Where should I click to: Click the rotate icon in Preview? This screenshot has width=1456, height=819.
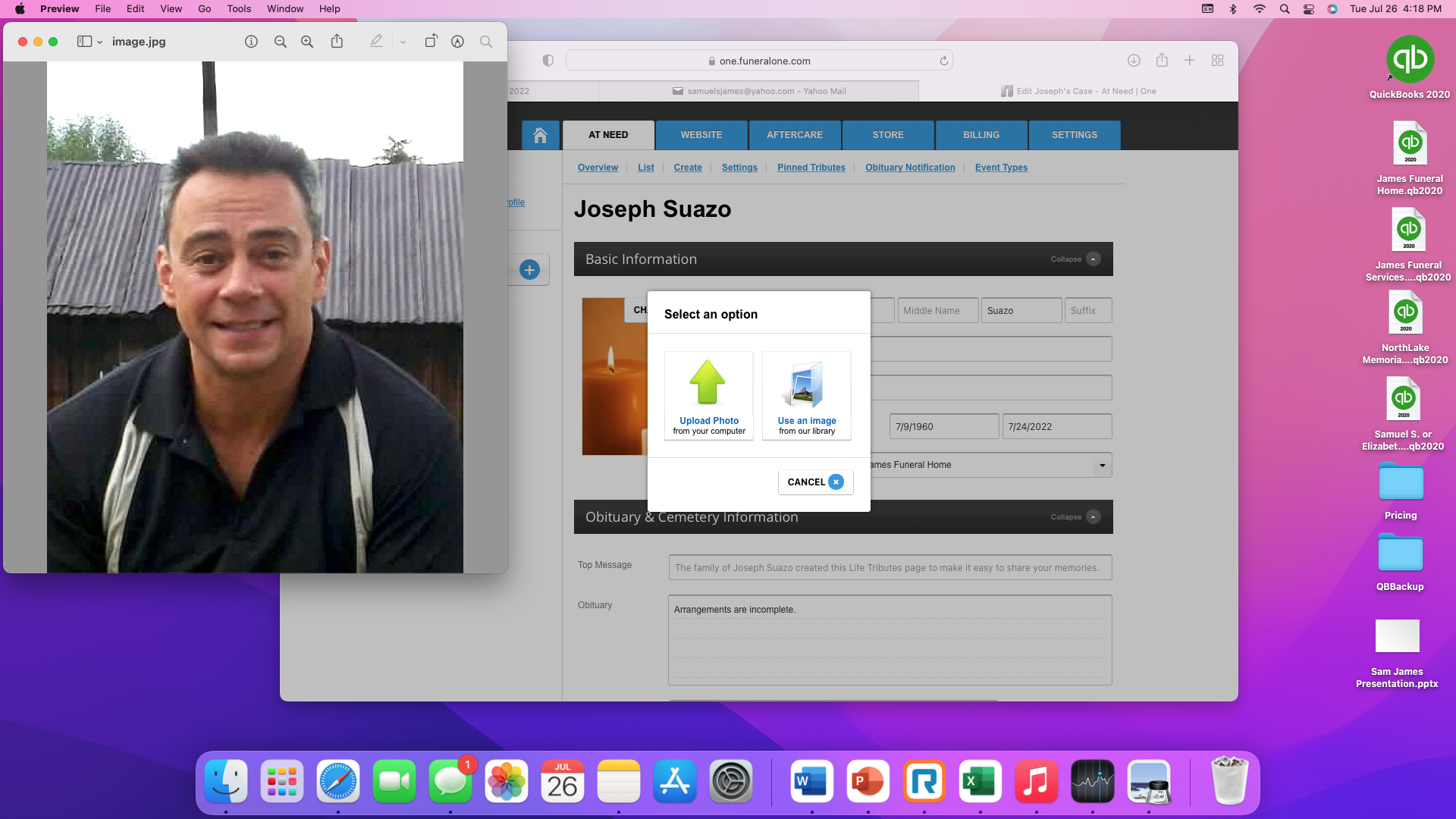pyautogui.click(x=430, y=42)
